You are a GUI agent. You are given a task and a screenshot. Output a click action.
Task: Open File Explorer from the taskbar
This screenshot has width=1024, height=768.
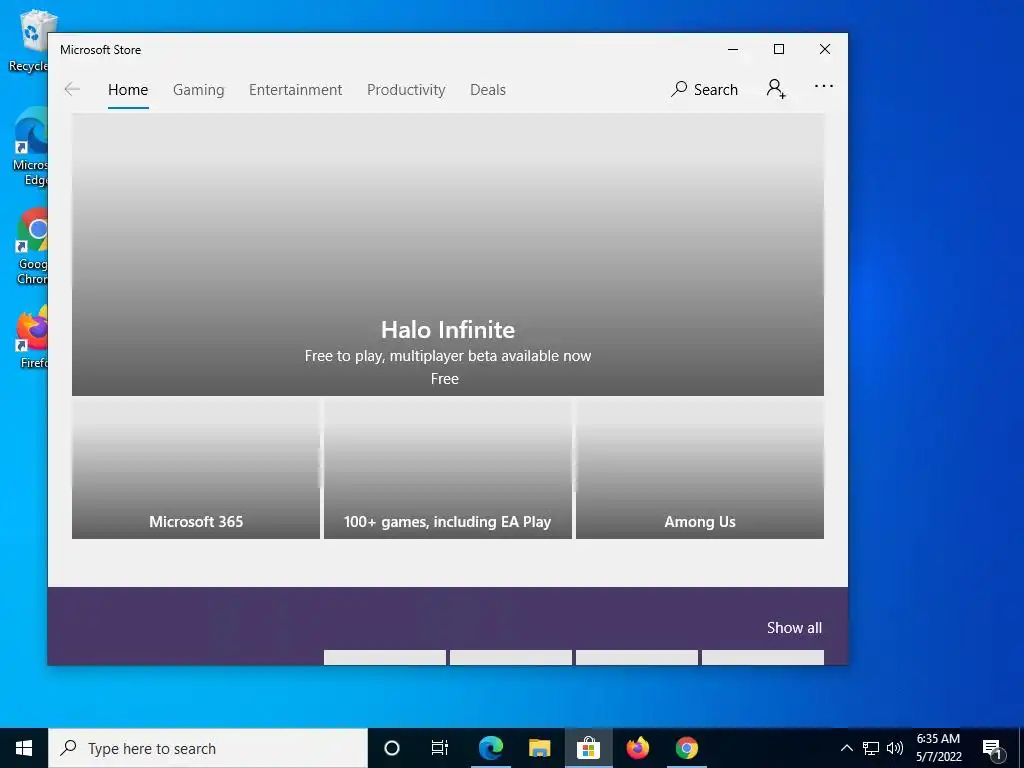click(x=539, y=748)
